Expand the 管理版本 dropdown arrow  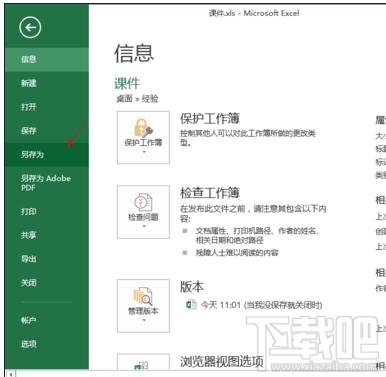tap(144, 320)
